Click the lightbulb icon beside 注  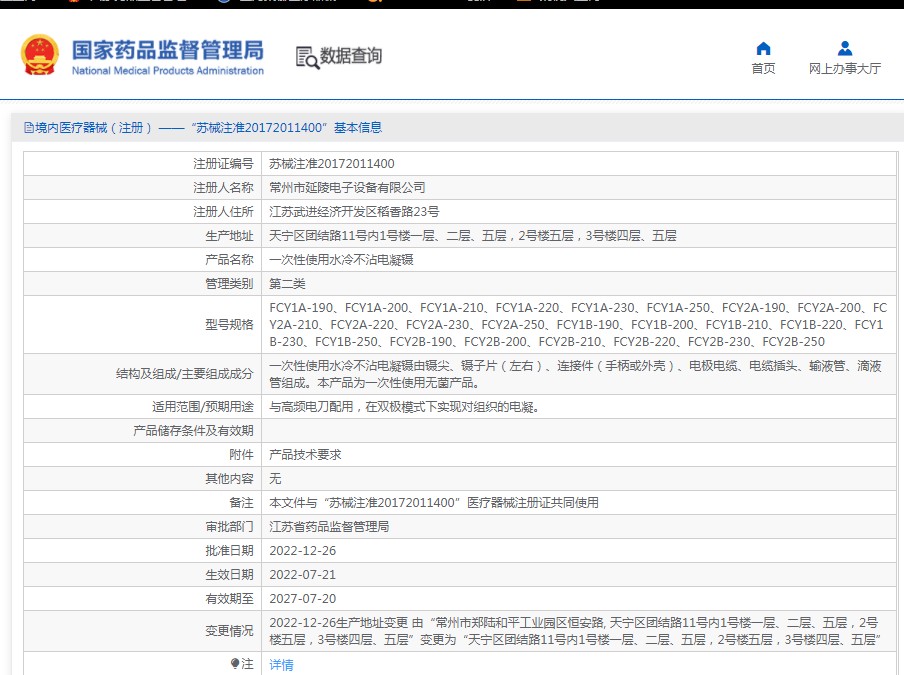235,664
